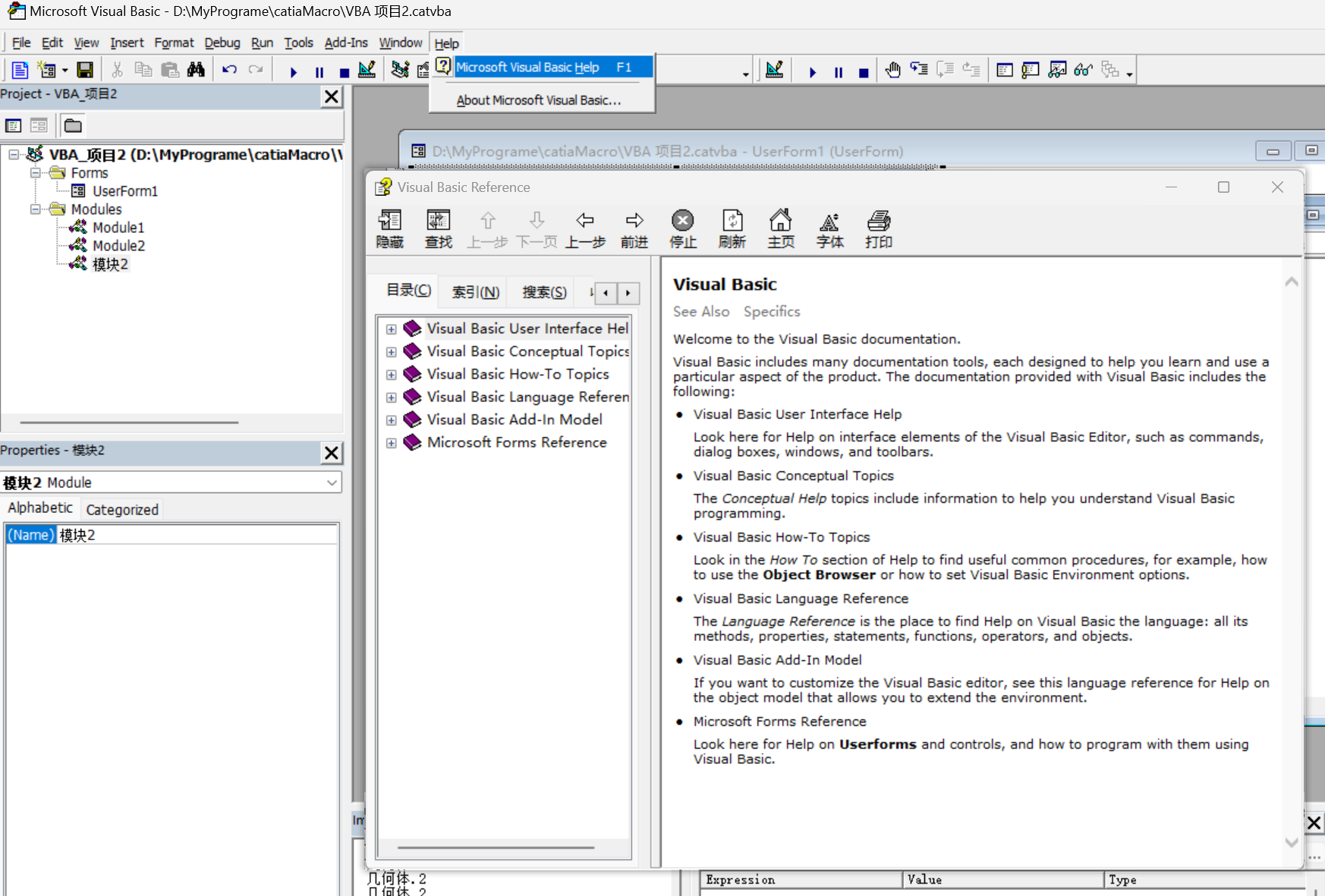This screenshot has width=1325, height=896.
Task: Toggle Folders view in the Project panel
Action: click(73, 125)
